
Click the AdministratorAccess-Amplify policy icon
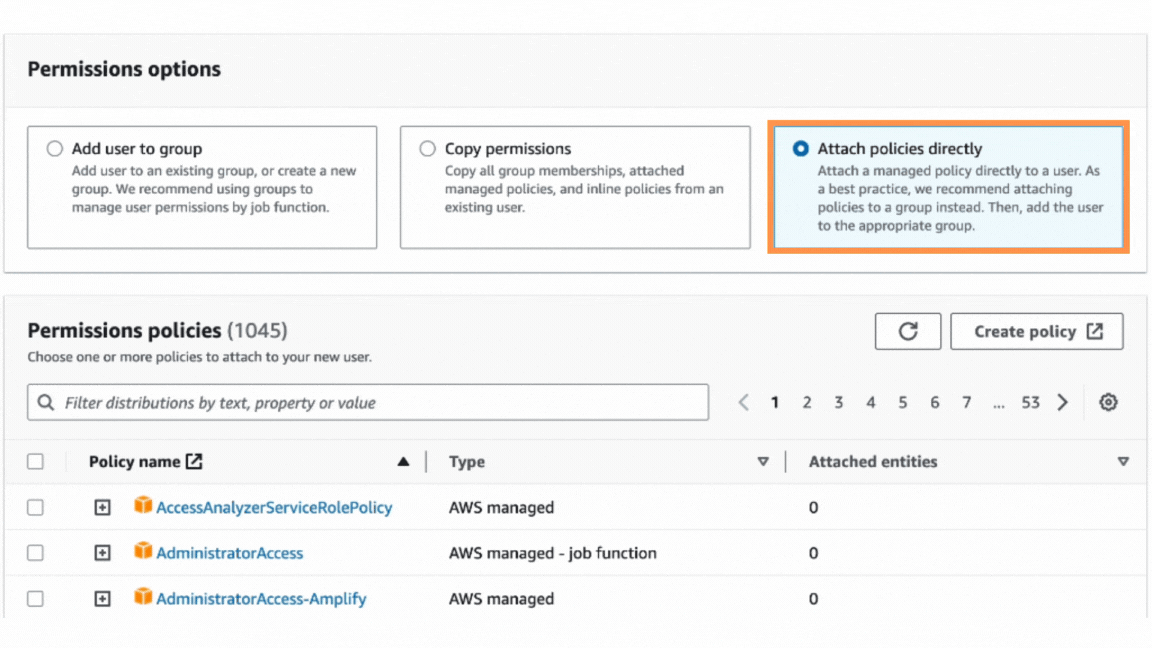(x=143, y=598)
